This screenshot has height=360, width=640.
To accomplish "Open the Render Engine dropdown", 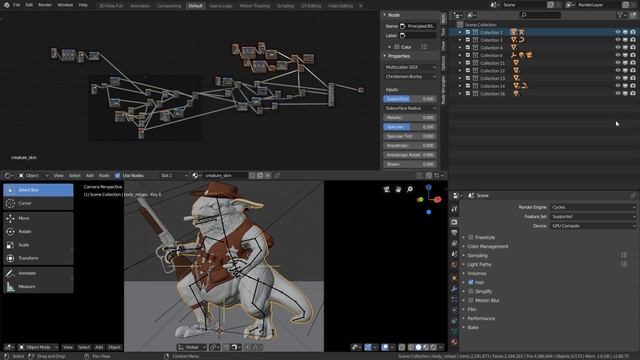I will pos(593,207).
